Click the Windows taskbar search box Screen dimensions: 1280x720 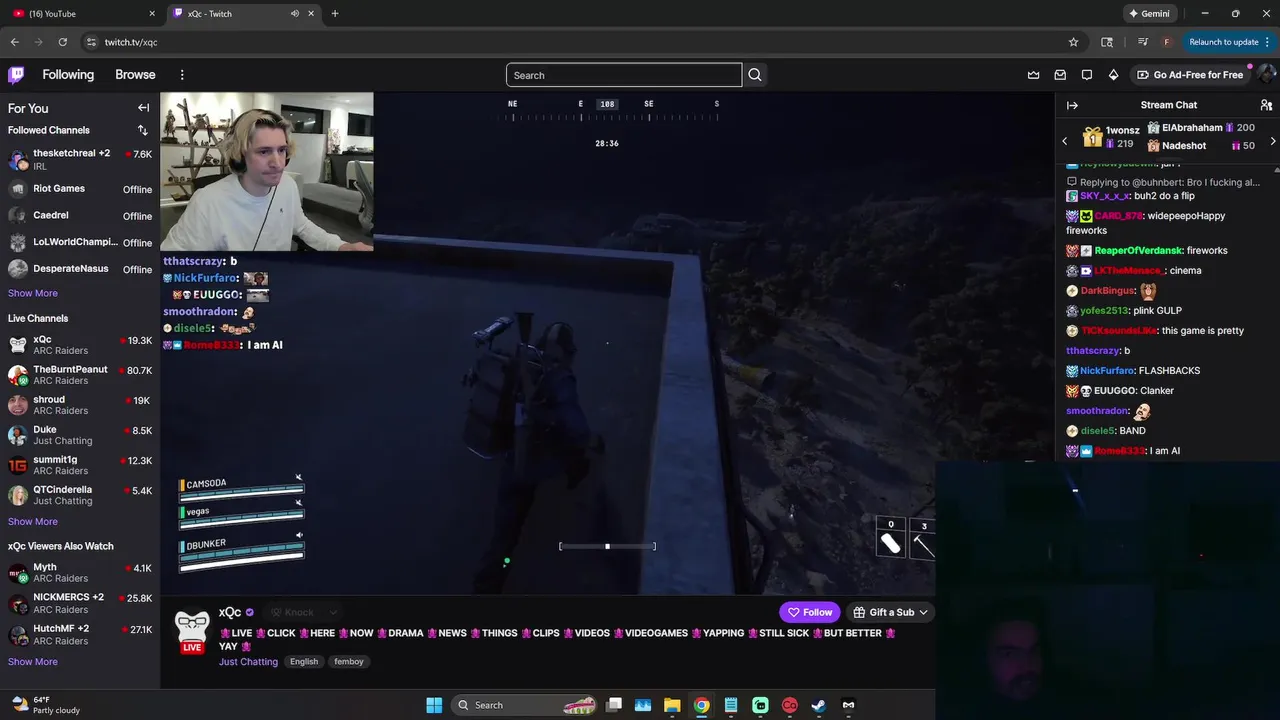(x=525, y=705)
